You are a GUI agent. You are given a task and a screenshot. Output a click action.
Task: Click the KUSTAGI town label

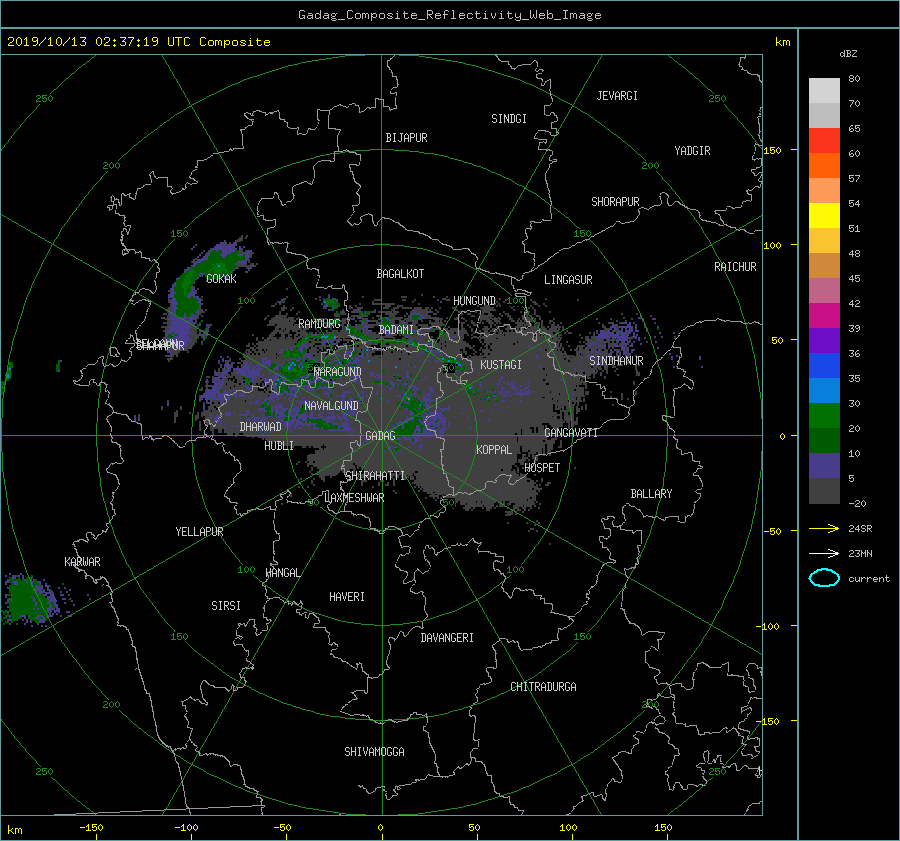[x=501, y=365]
